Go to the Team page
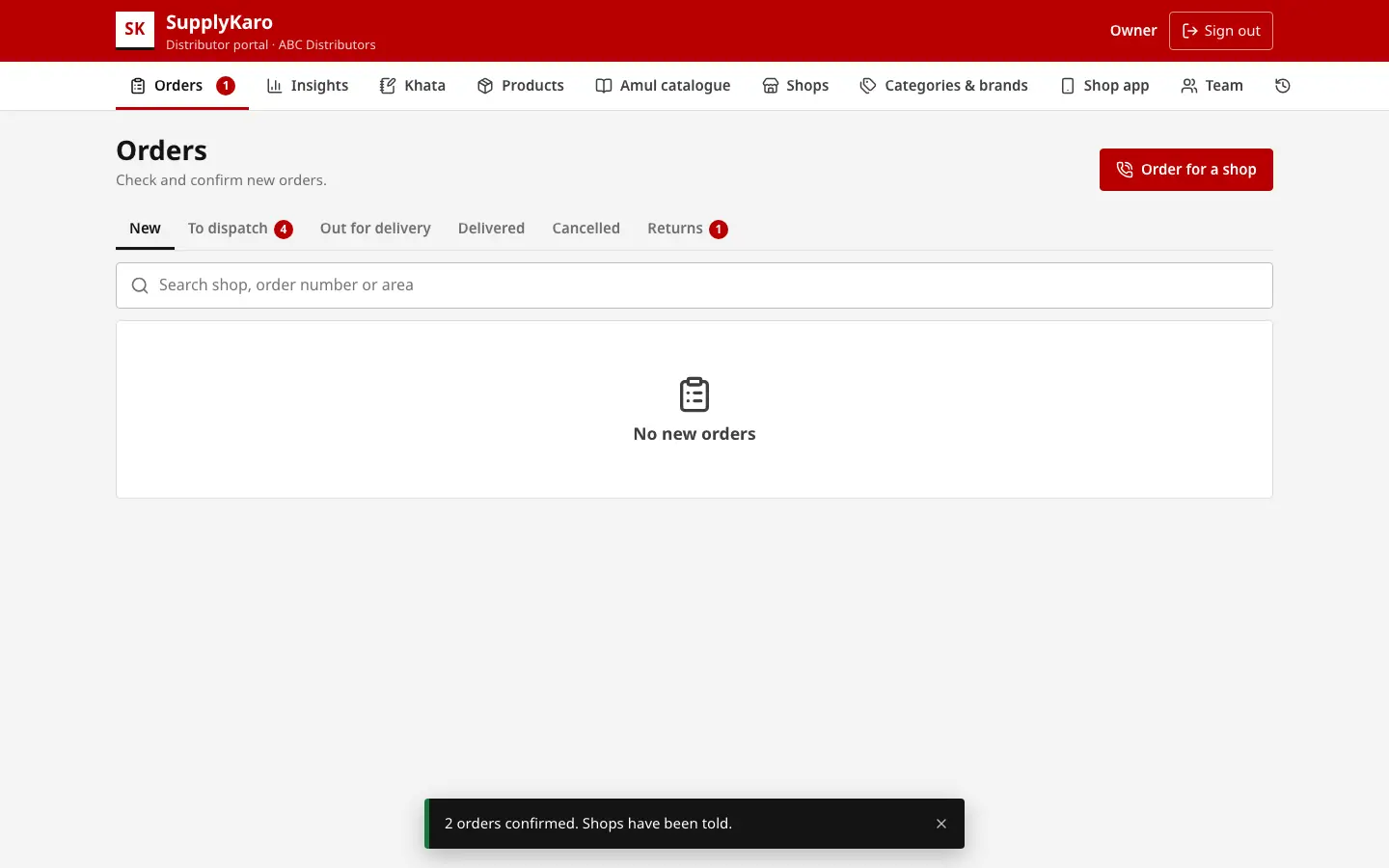The image size is (1389, 868). 1212,86
